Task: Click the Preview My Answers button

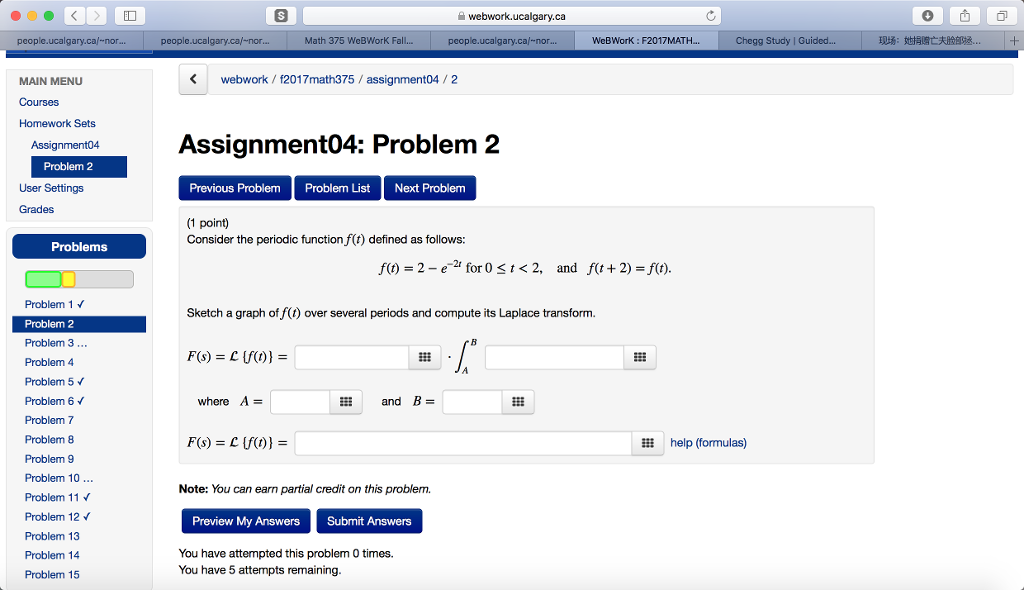Action: click(x=245, y=520)
